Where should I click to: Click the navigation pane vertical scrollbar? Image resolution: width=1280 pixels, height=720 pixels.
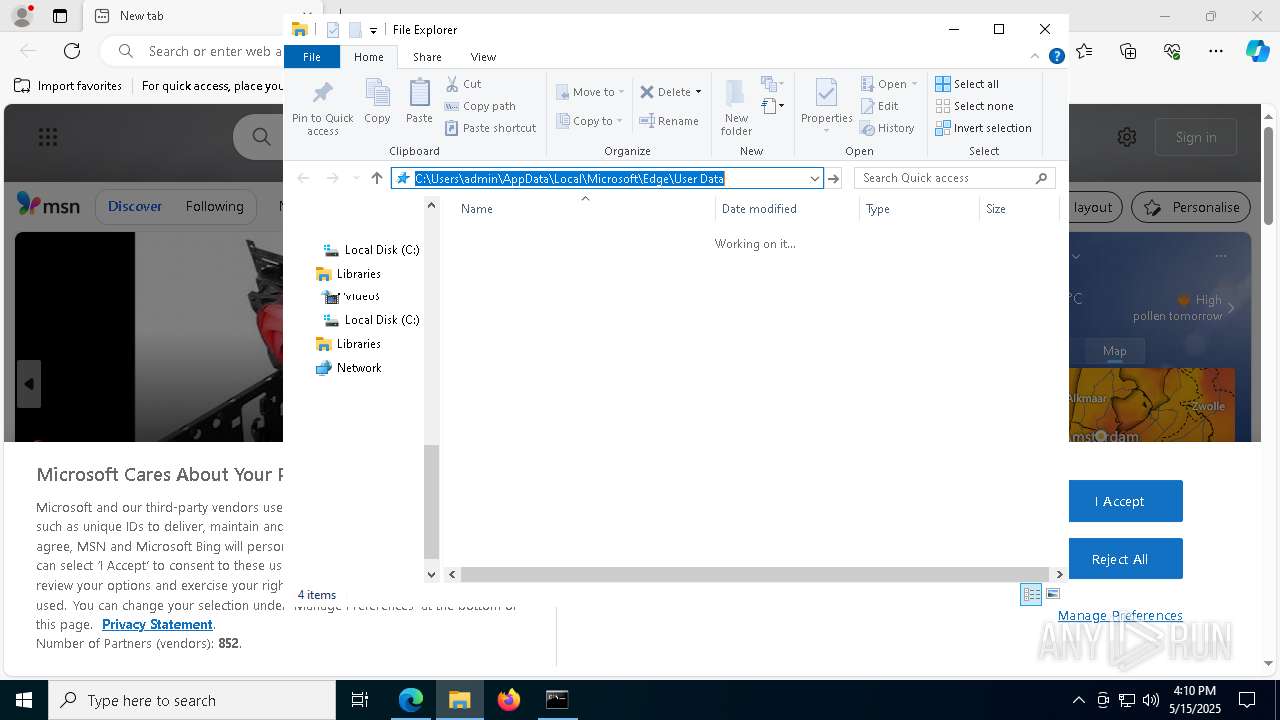click(431, 500)
